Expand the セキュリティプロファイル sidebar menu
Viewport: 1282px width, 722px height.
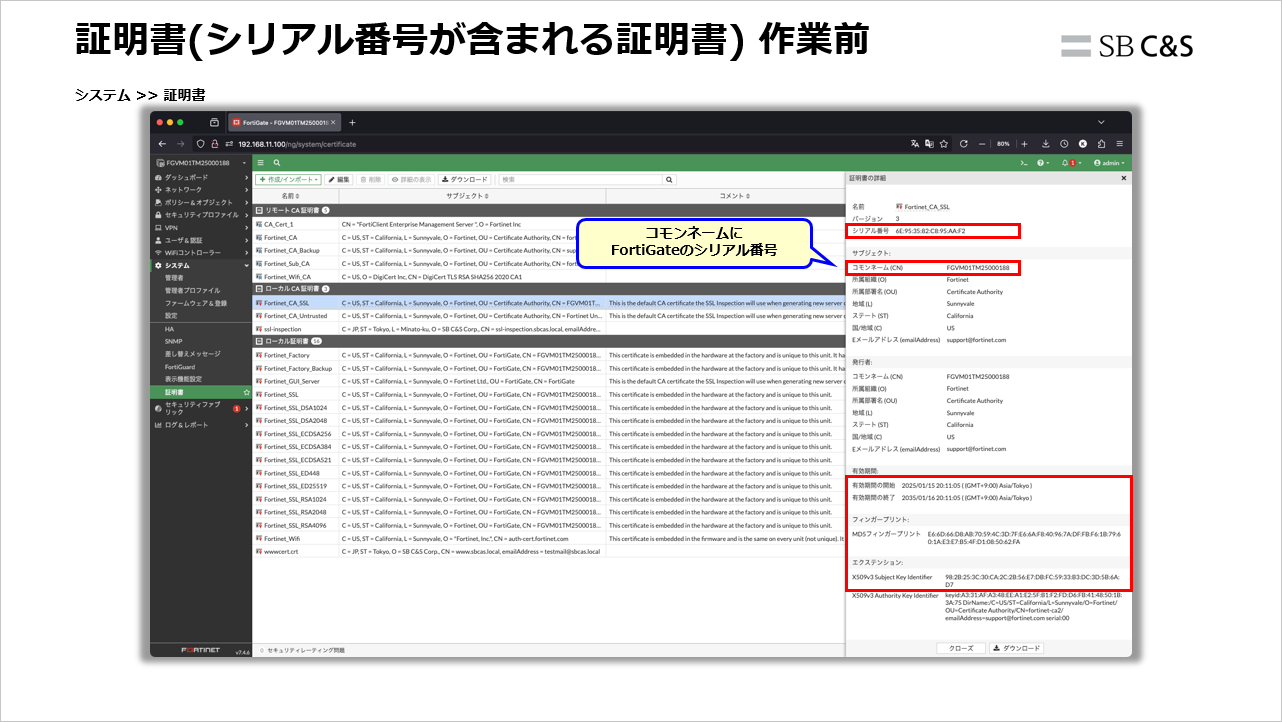(x=200, y=215)
